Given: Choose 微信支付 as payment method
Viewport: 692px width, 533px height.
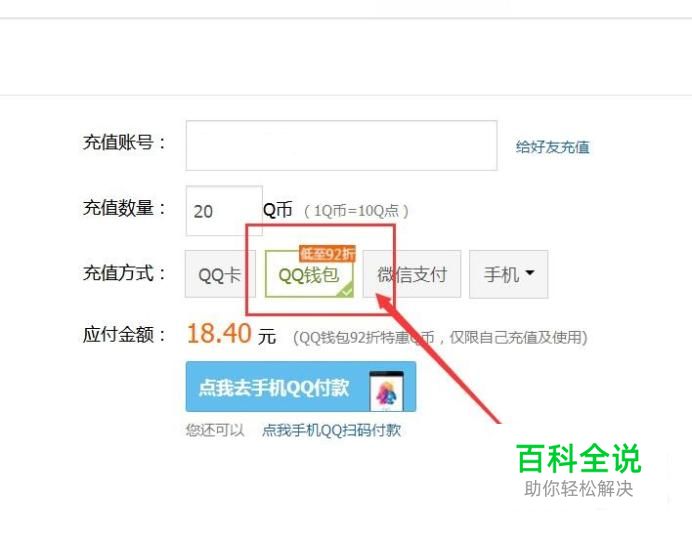Looking at the screenshot, I should tap(412, 274).
